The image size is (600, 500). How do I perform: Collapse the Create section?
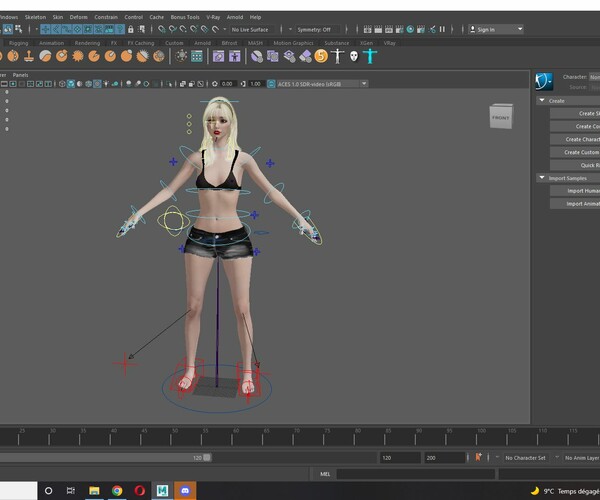click(x=542, y=100)
